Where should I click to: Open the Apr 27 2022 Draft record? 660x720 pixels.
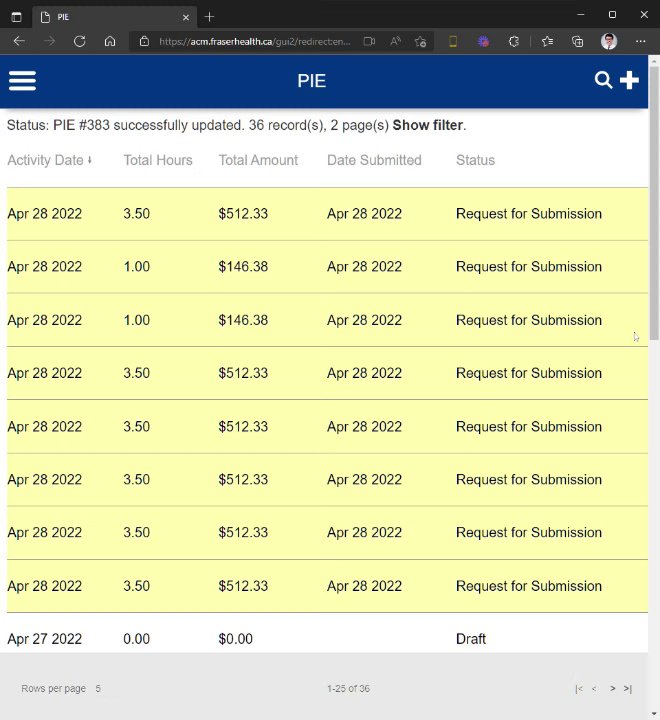click(x=45, y=639)
